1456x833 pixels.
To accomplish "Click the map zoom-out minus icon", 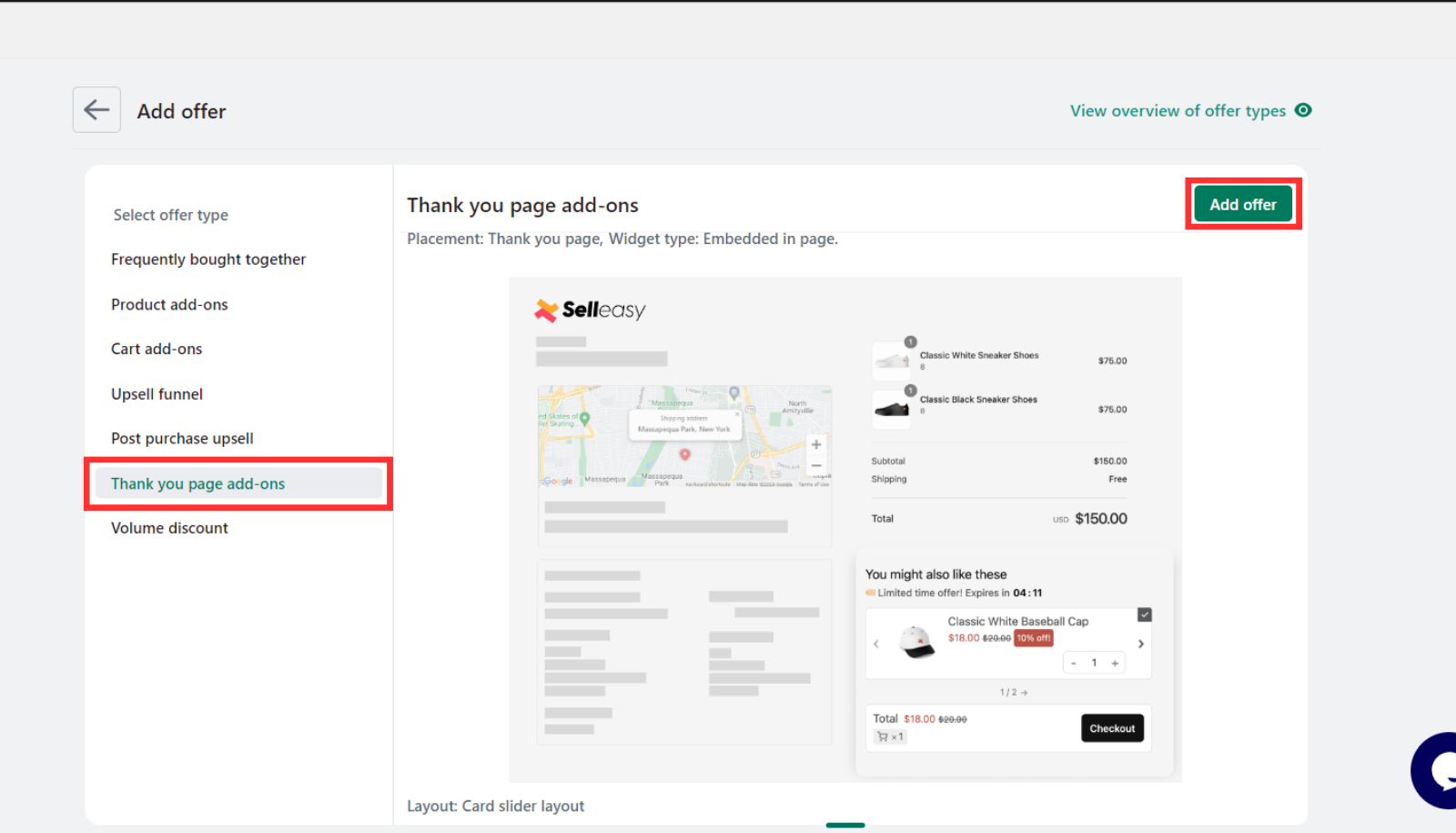I will [x=815, y=465].
